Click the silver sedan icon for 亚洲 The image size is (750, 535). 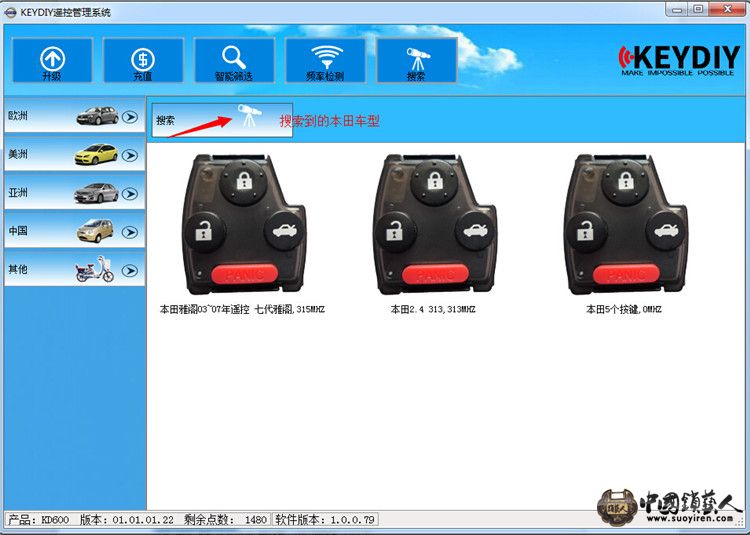click(96, 193)
